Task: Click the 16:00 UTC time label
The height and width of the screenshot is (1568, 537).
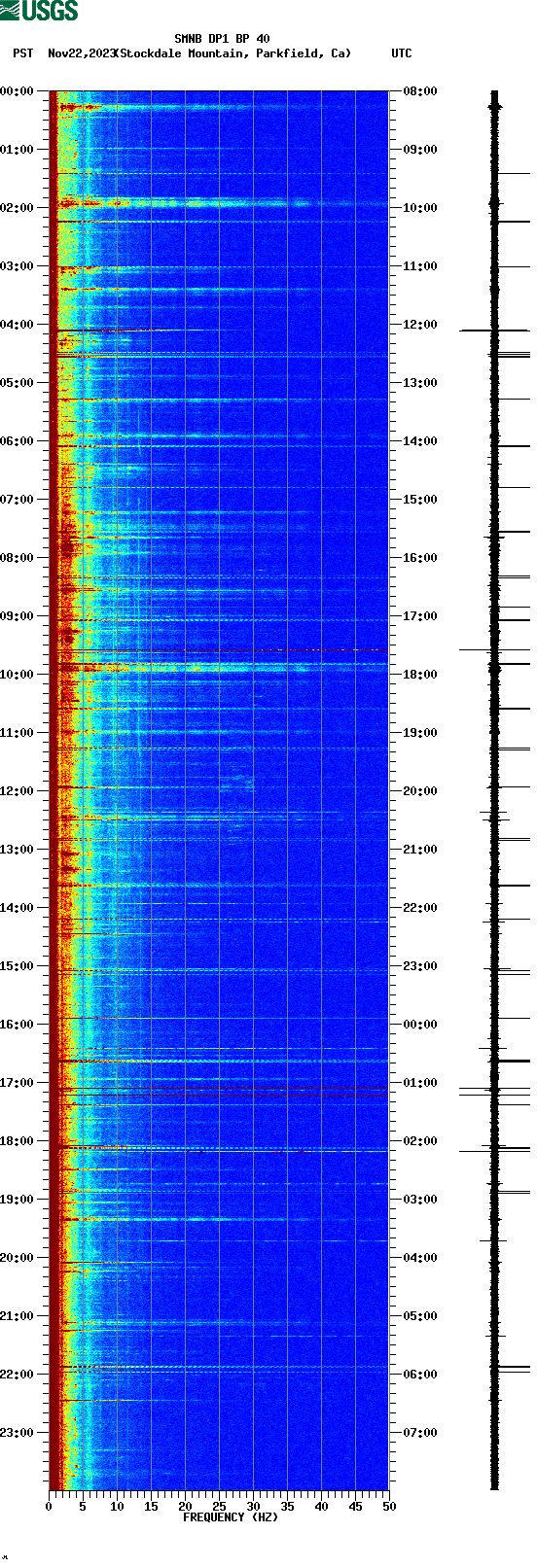Action: [x=420, y=558]
